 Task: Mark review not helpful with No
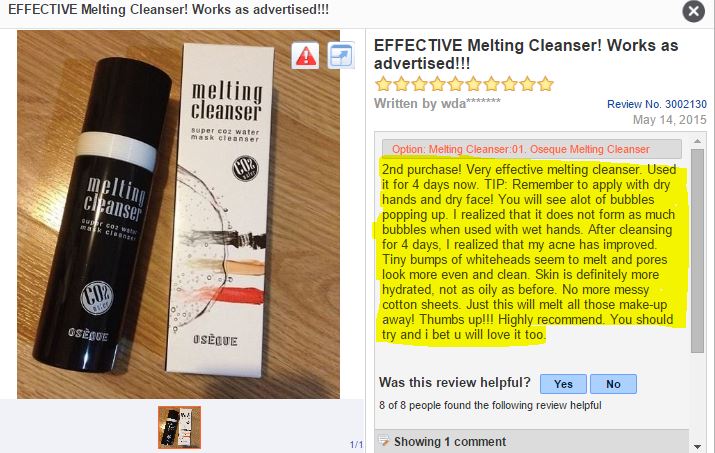(x=613, y=384)
